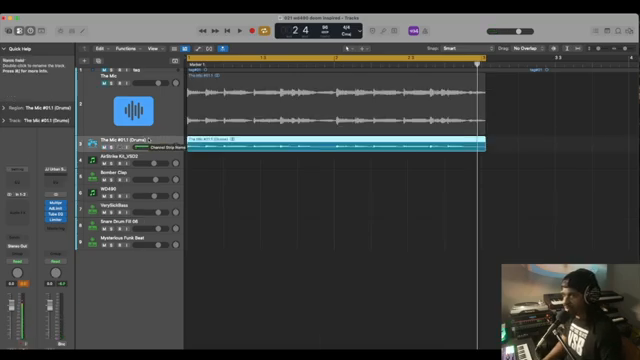Toggle the Quick Help button in control bar
The width and height of the screenshot is (640, 360).
(30, 31)
